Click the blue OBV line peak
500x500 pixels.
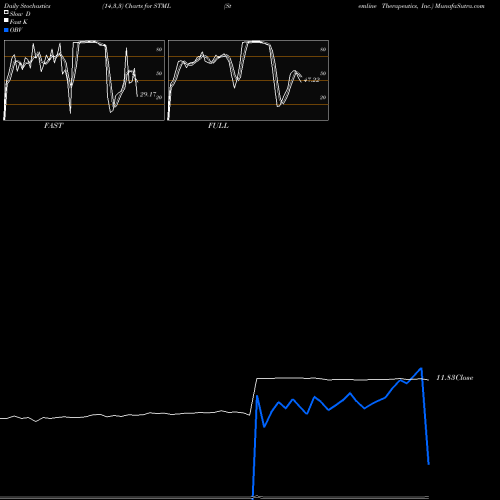(421, 368)
